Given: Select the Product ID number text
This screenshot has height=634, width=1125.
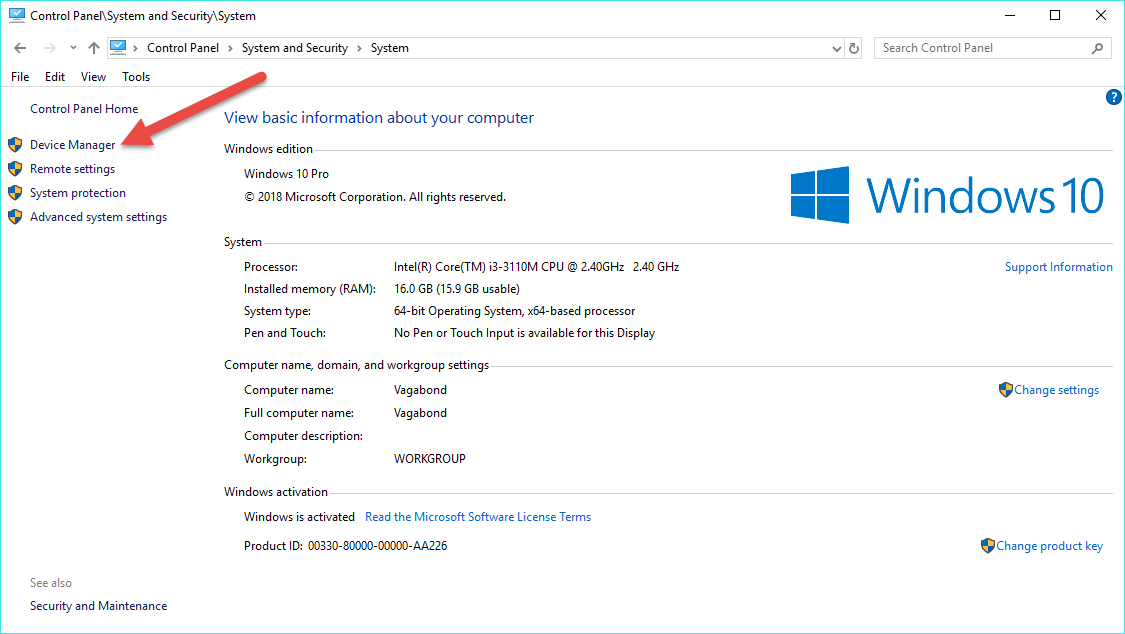Looking at the screenshot, I should 377,546.
